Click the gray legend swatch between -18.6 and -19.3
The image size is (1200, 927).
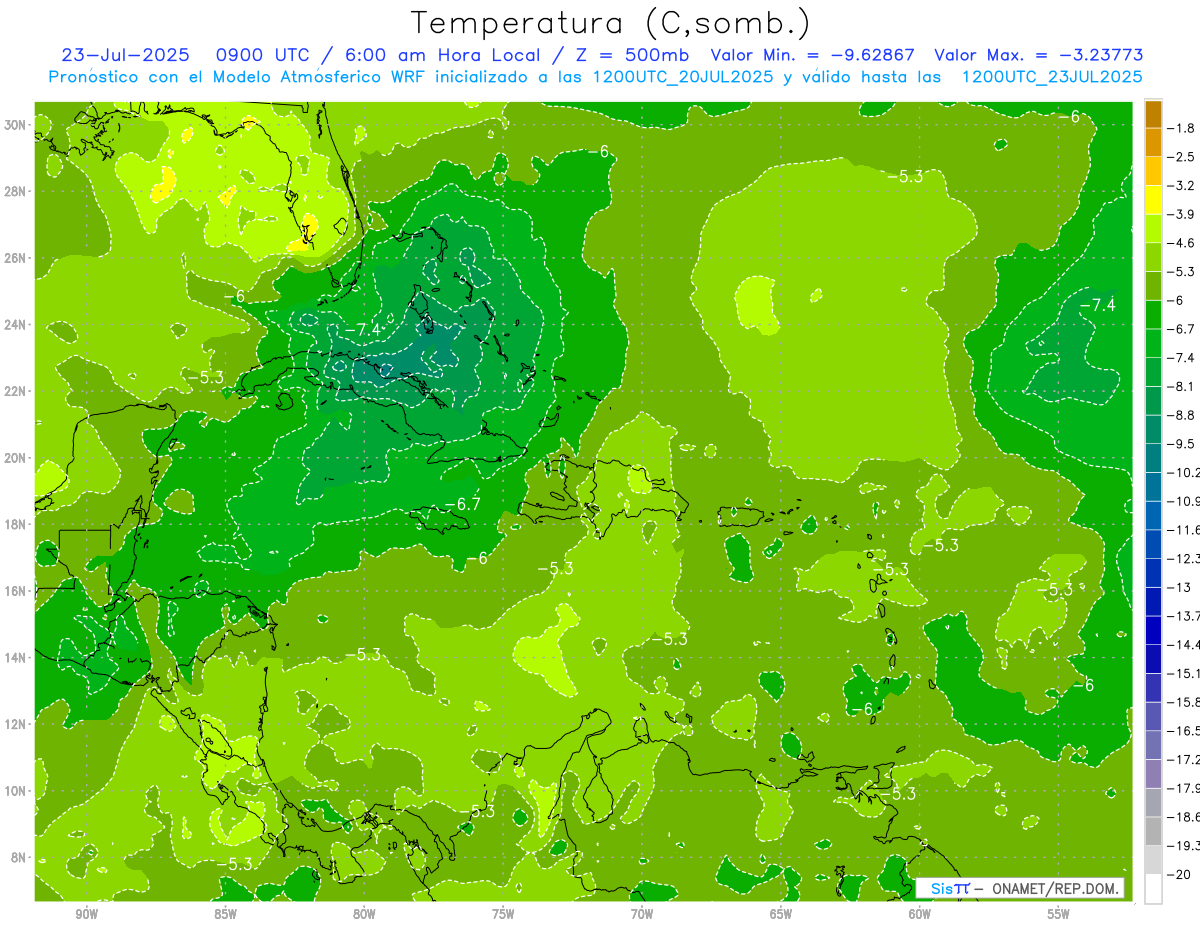(1153, 831)
